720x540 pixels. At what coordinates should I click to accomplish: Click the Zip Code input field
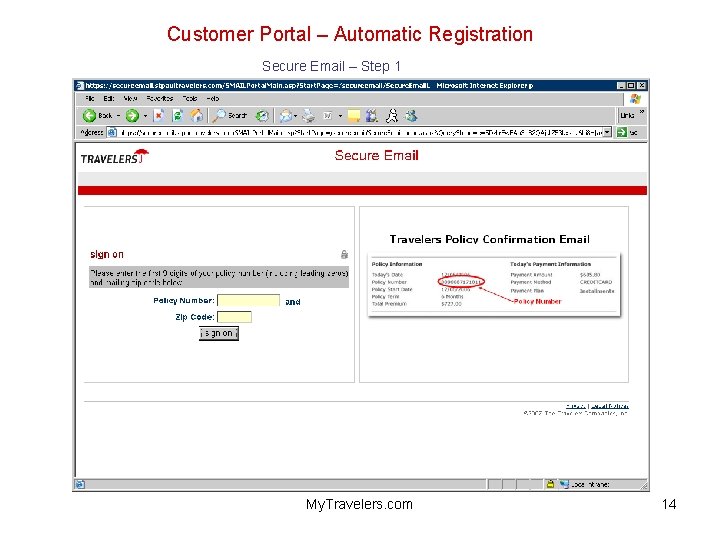point(234,317)
